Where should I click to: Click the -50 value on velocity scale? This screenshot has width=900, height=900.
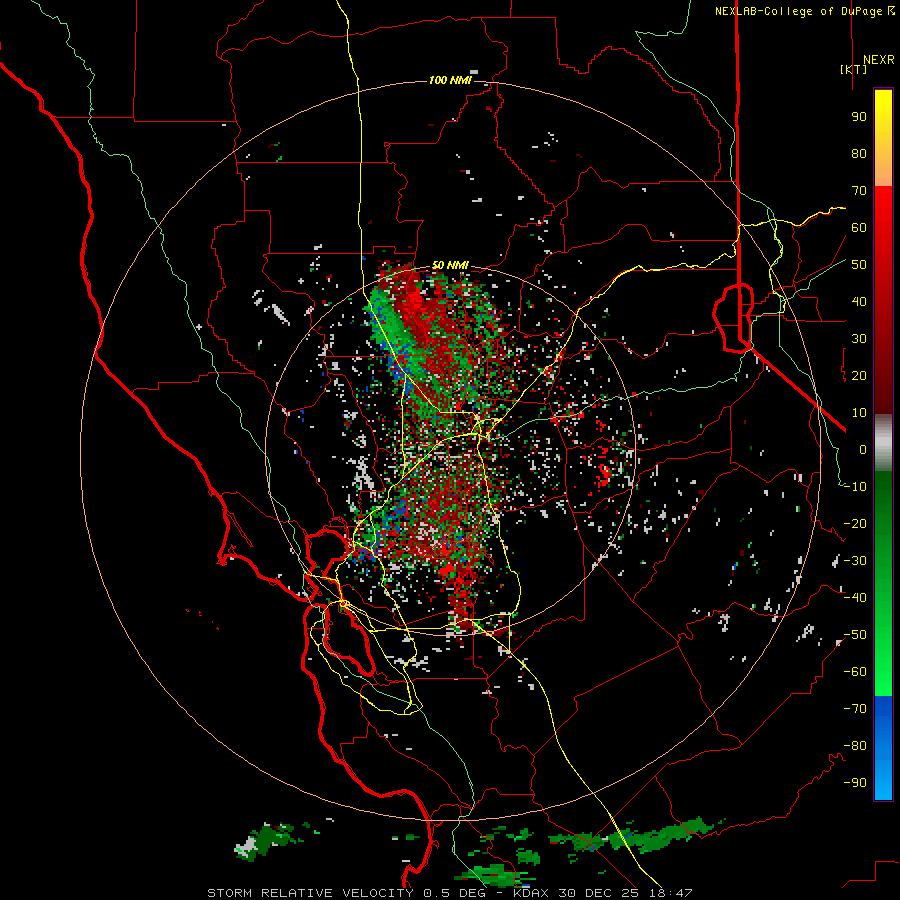click(855, 635)
